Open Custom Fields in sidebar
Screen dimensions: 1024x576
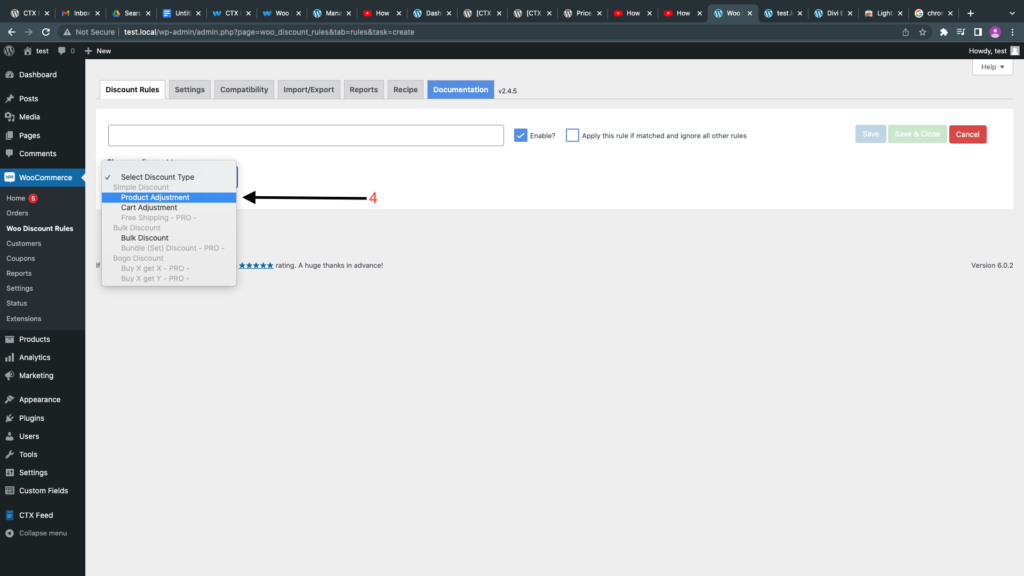point(42,490)
